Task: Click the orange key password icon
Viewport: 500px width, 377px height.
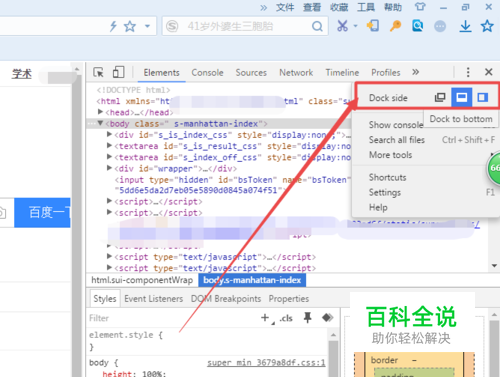Action: tap(395, 26)
